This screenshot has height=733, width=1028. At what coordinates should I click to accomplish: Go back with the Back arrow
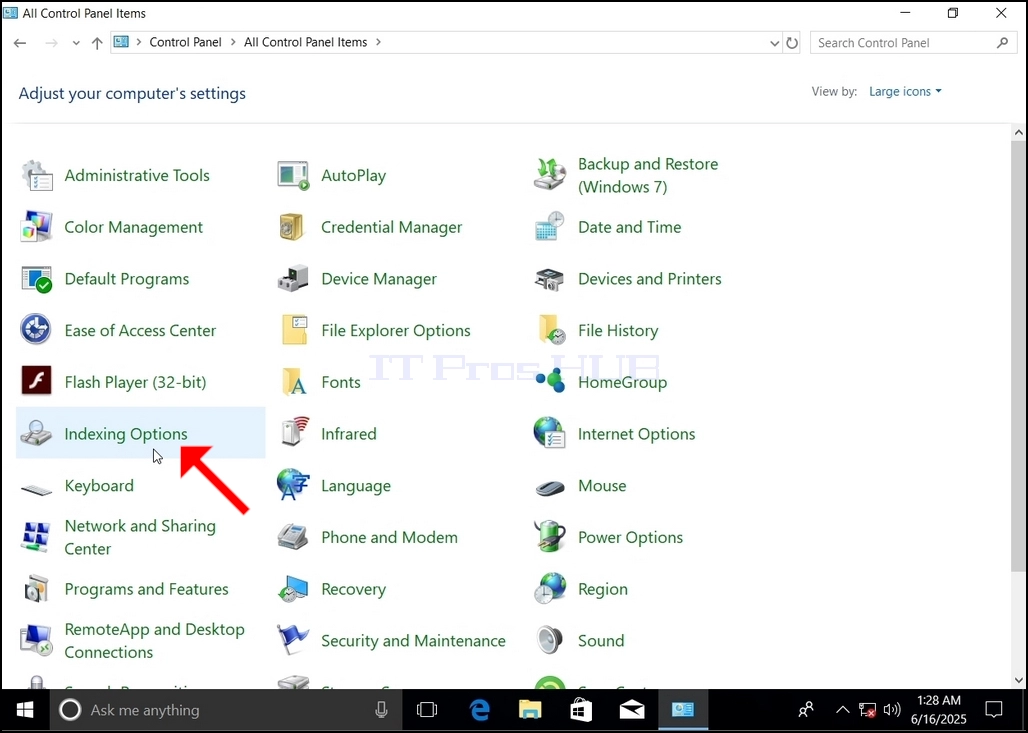(20, 43)
